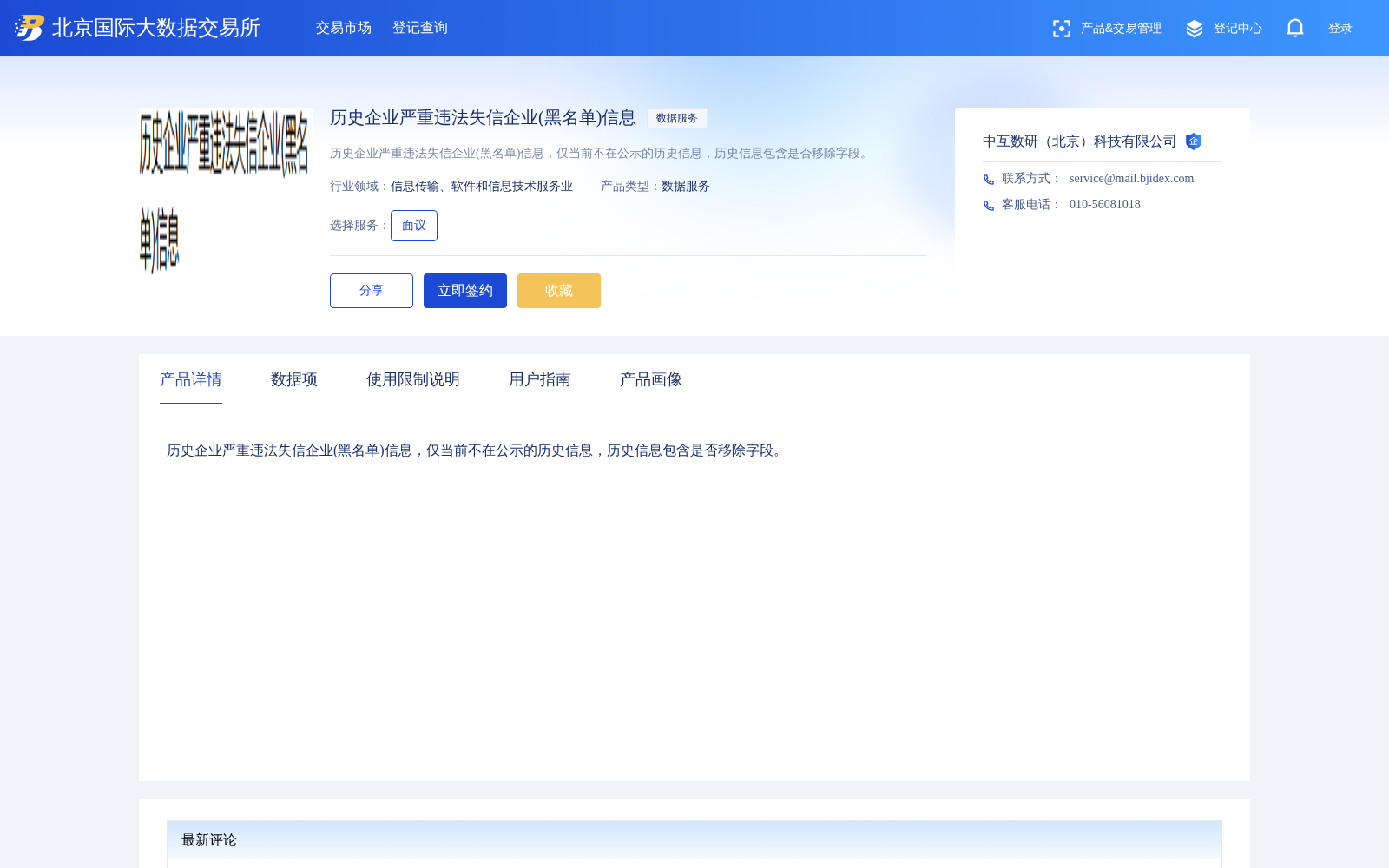Open the 登记中心 layers icon
The image size is (1389, 868).
tap(1195, 29)
